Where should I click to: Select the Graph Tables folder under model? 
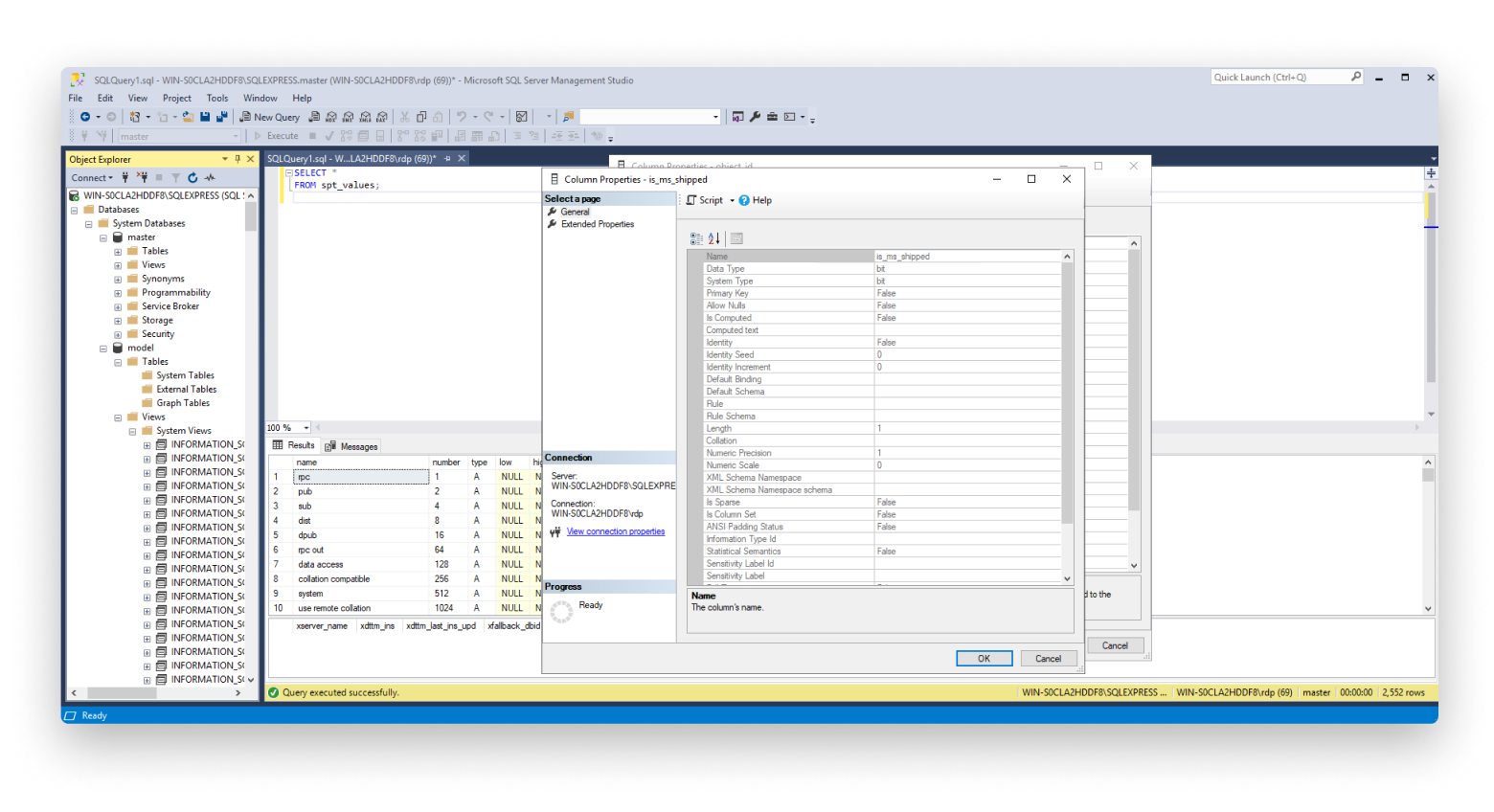(183, 403)
